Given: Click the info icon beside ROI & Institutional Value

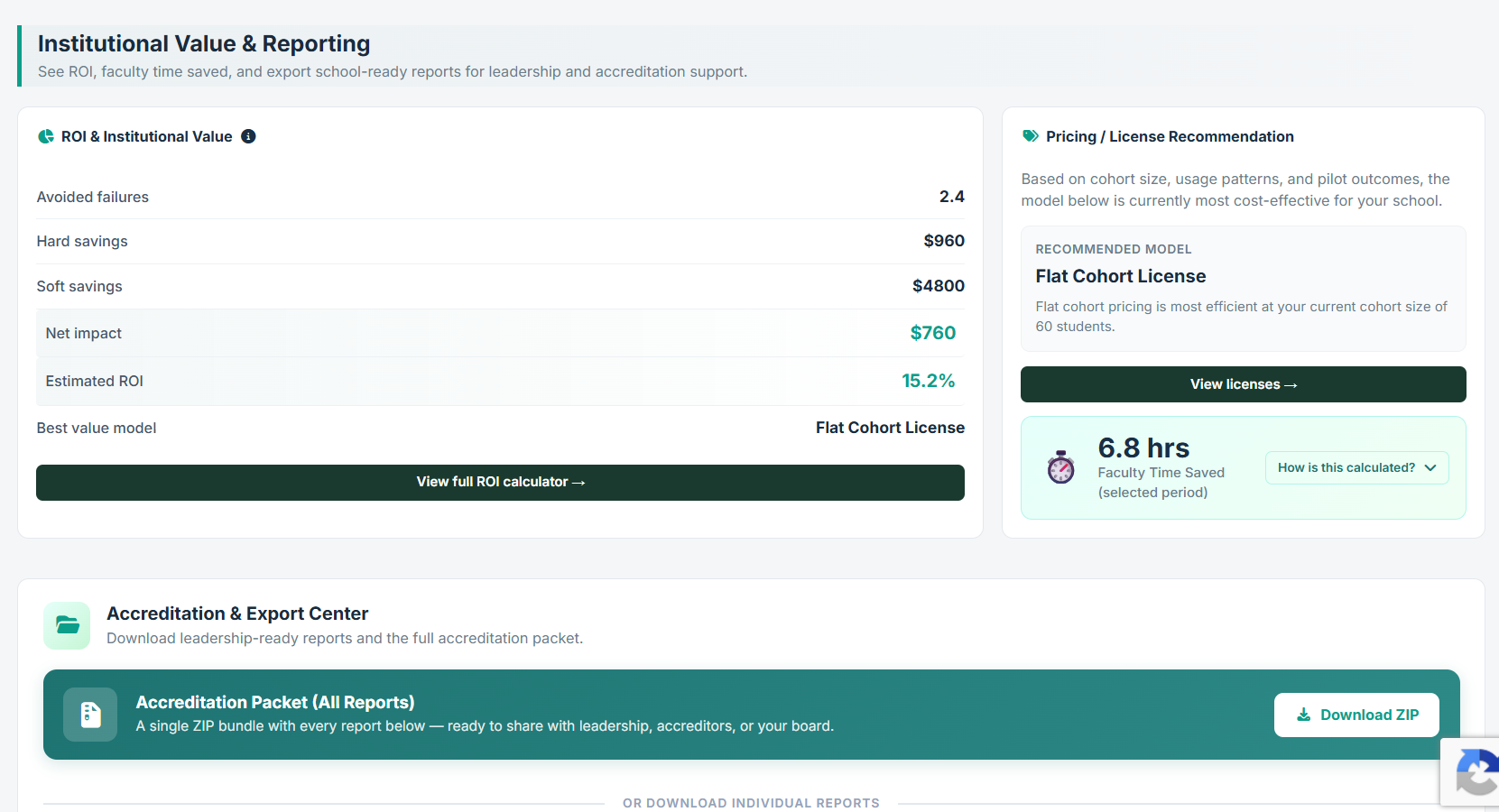Looking at the screenshot, I should (x=248, y=136).
